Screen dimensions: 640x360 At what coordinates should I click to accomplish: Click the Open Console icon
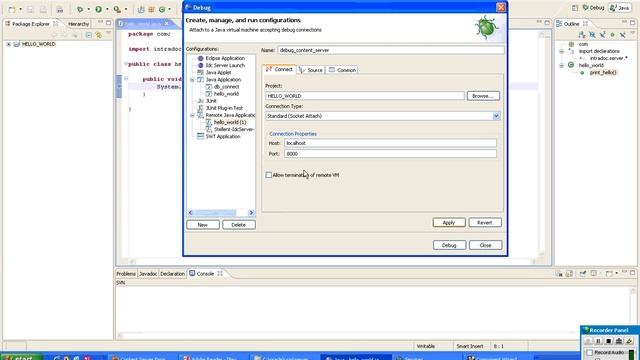pos(609,273)
